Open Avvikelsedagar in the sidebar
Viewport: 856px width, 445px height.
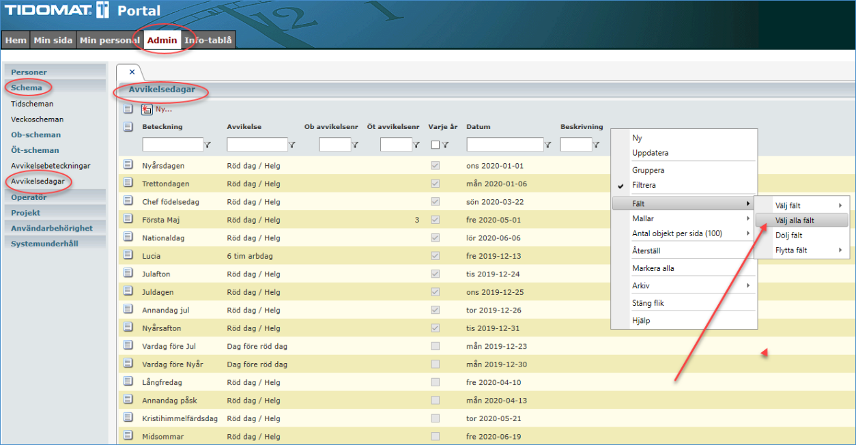(x=38, y=181)
